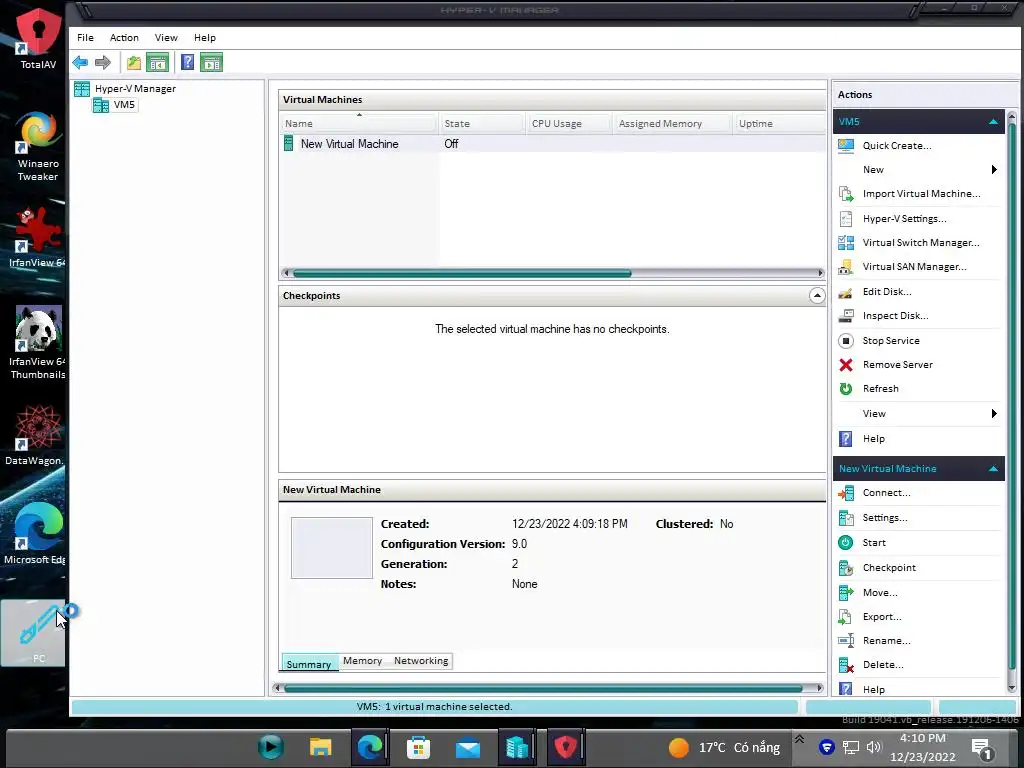
Task: Click the details pane bottom horizontal scrollbar
Action: point(543,688)
